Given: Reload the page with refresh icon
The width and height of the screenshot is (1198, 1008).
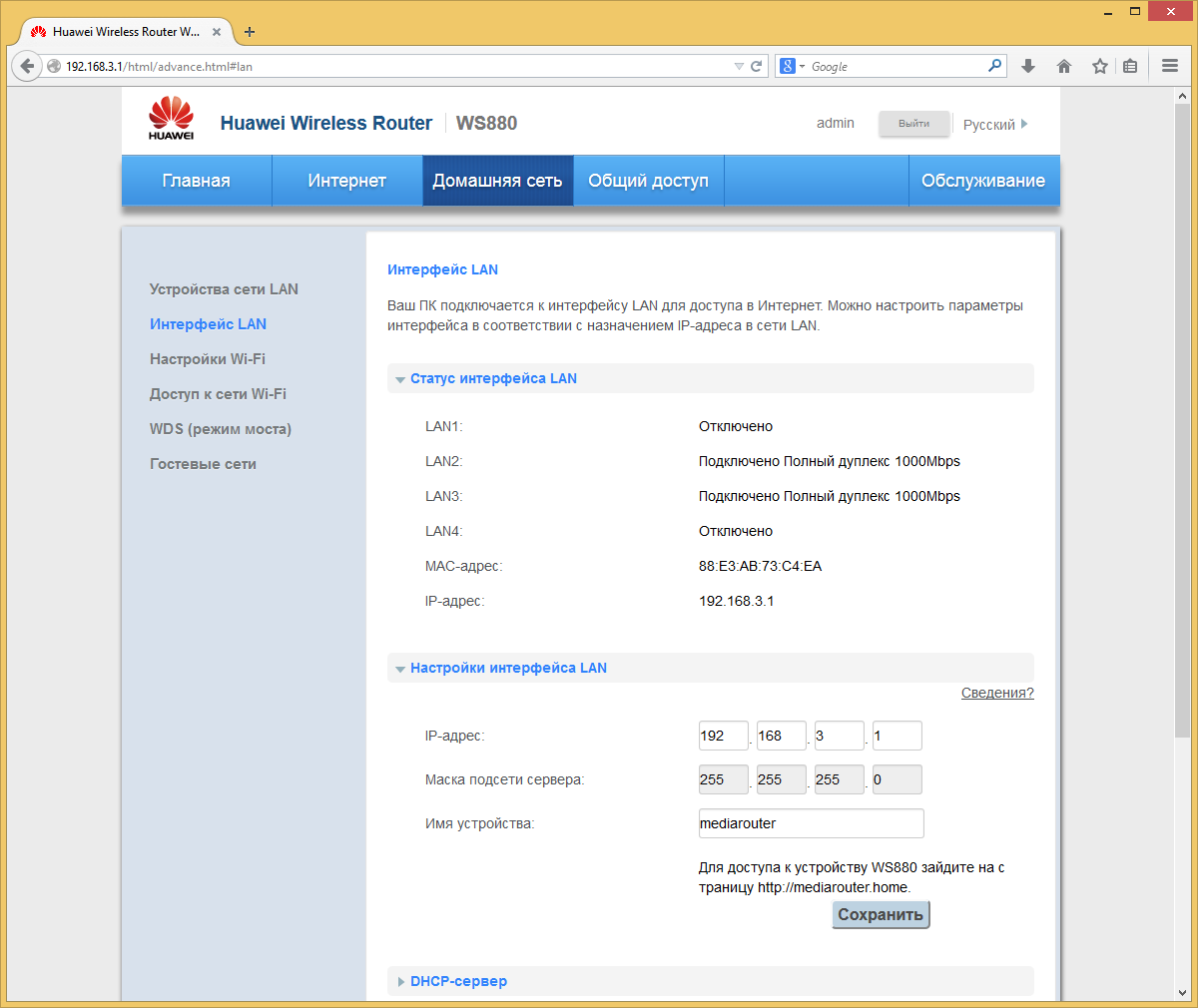Looking at the screenshot, I should pos(757,66).
